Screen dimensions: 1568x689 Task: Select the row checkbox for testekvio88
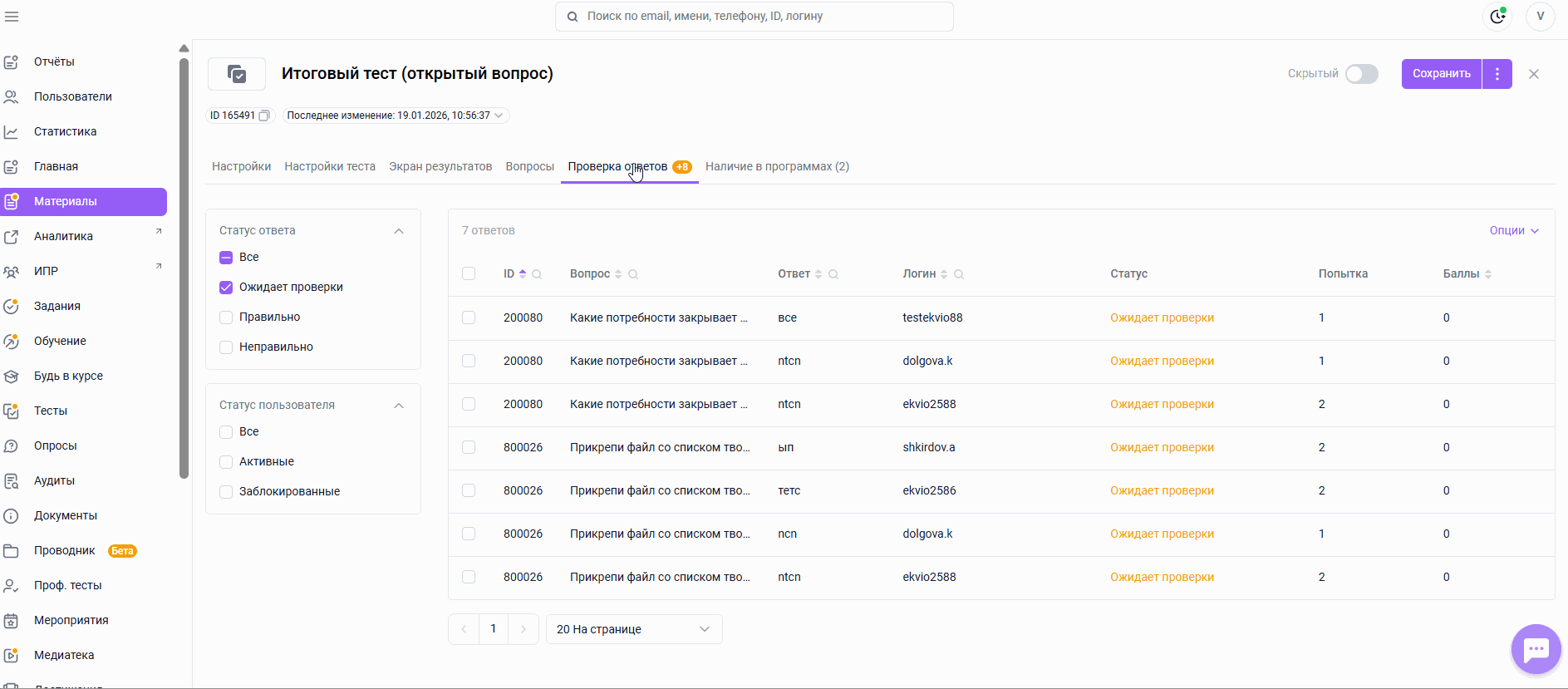469,317
